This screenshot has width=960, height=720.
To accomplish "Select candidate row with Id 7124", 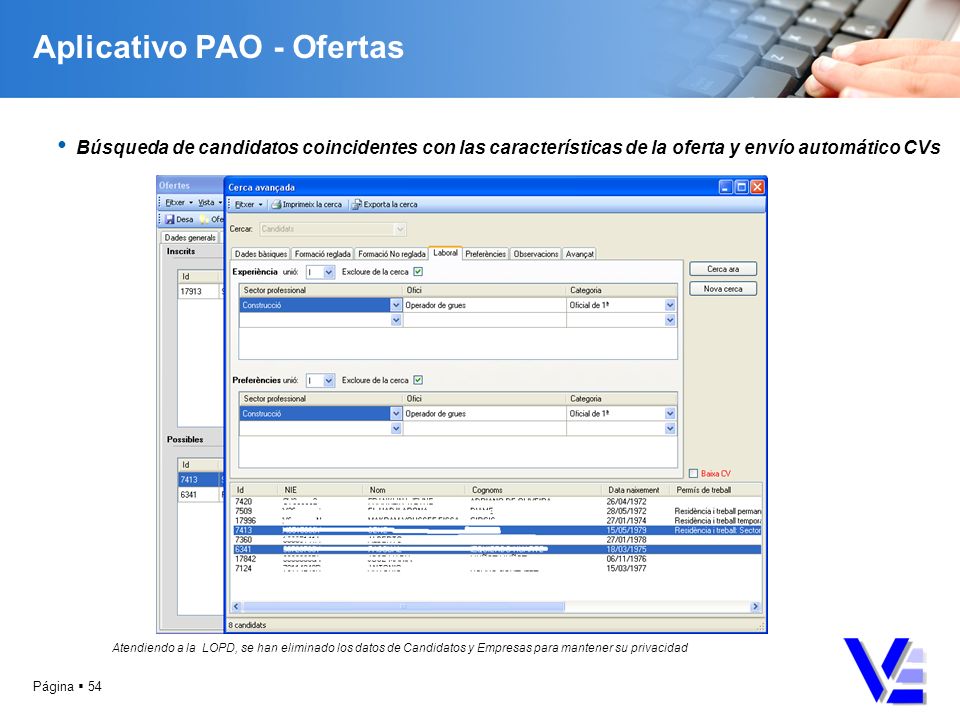I will 496,569.
